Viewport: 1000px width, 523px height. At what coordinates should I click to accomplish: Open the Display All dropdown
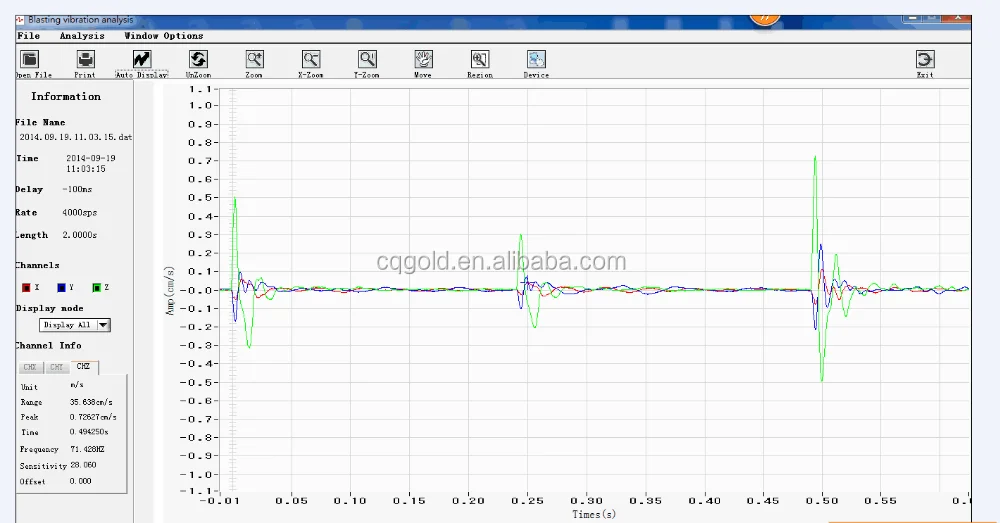(75, 325)
